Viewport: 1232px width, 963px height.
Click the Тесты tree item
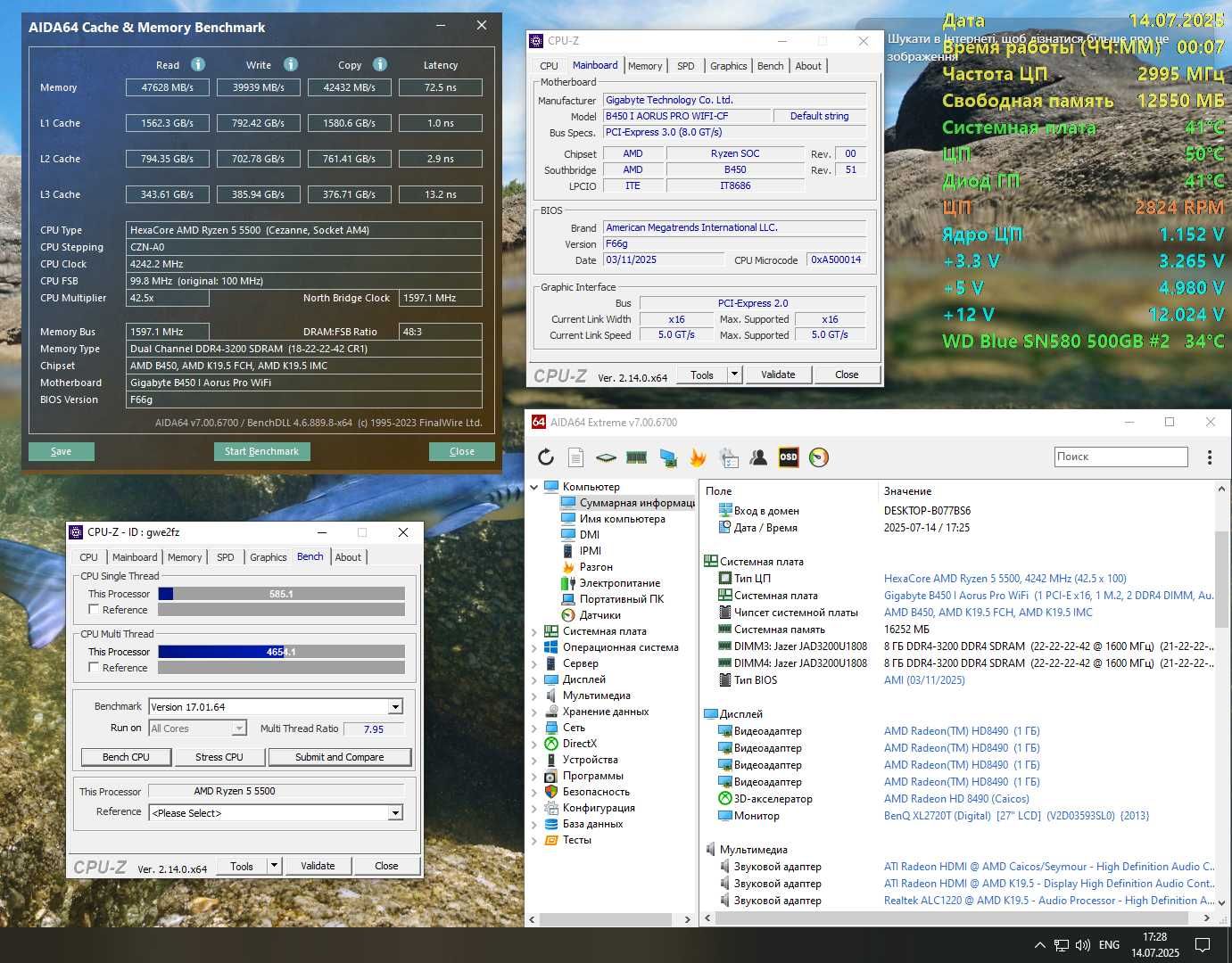(567, 840)
